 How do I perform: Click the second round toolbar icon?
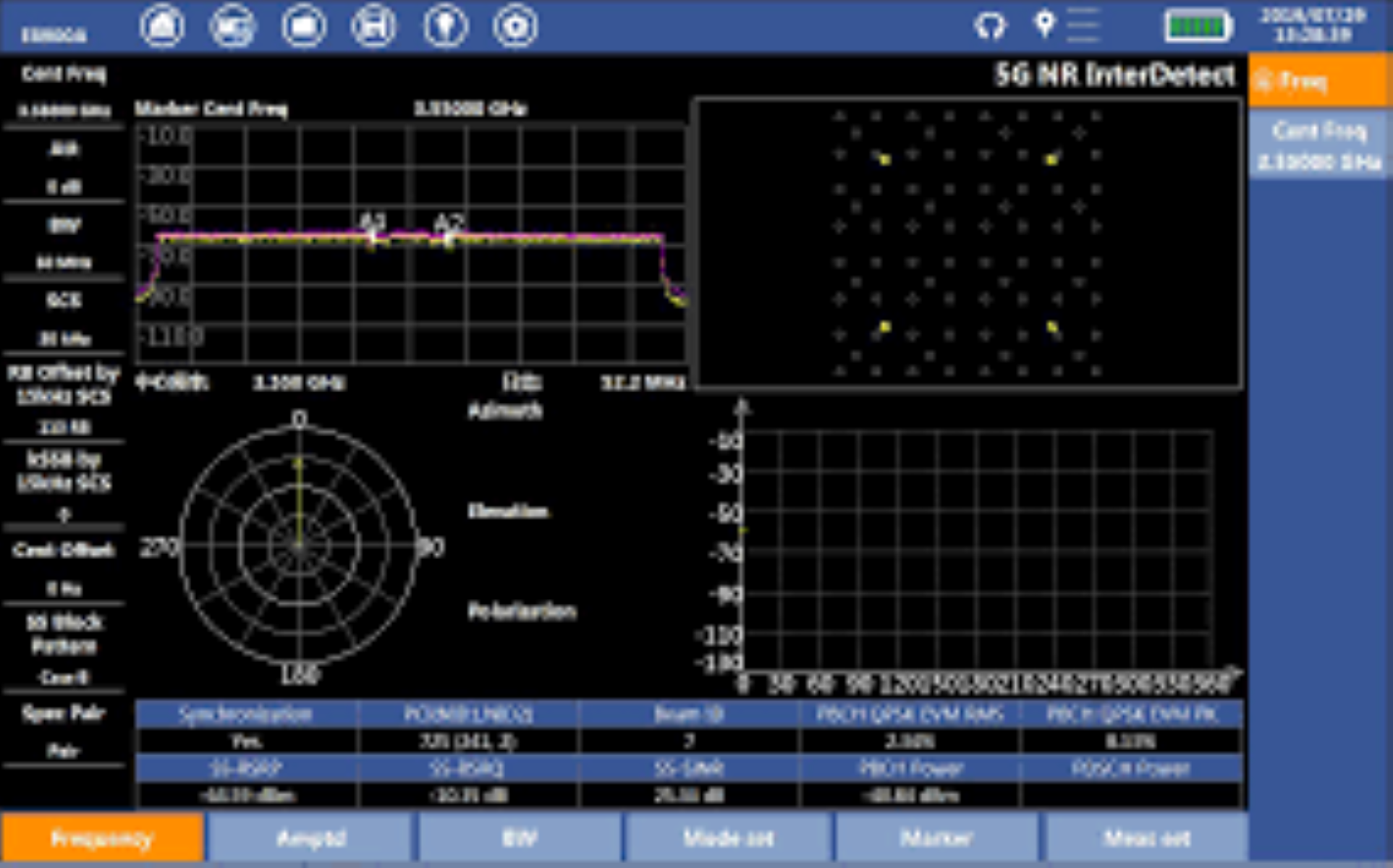point(232,26)
